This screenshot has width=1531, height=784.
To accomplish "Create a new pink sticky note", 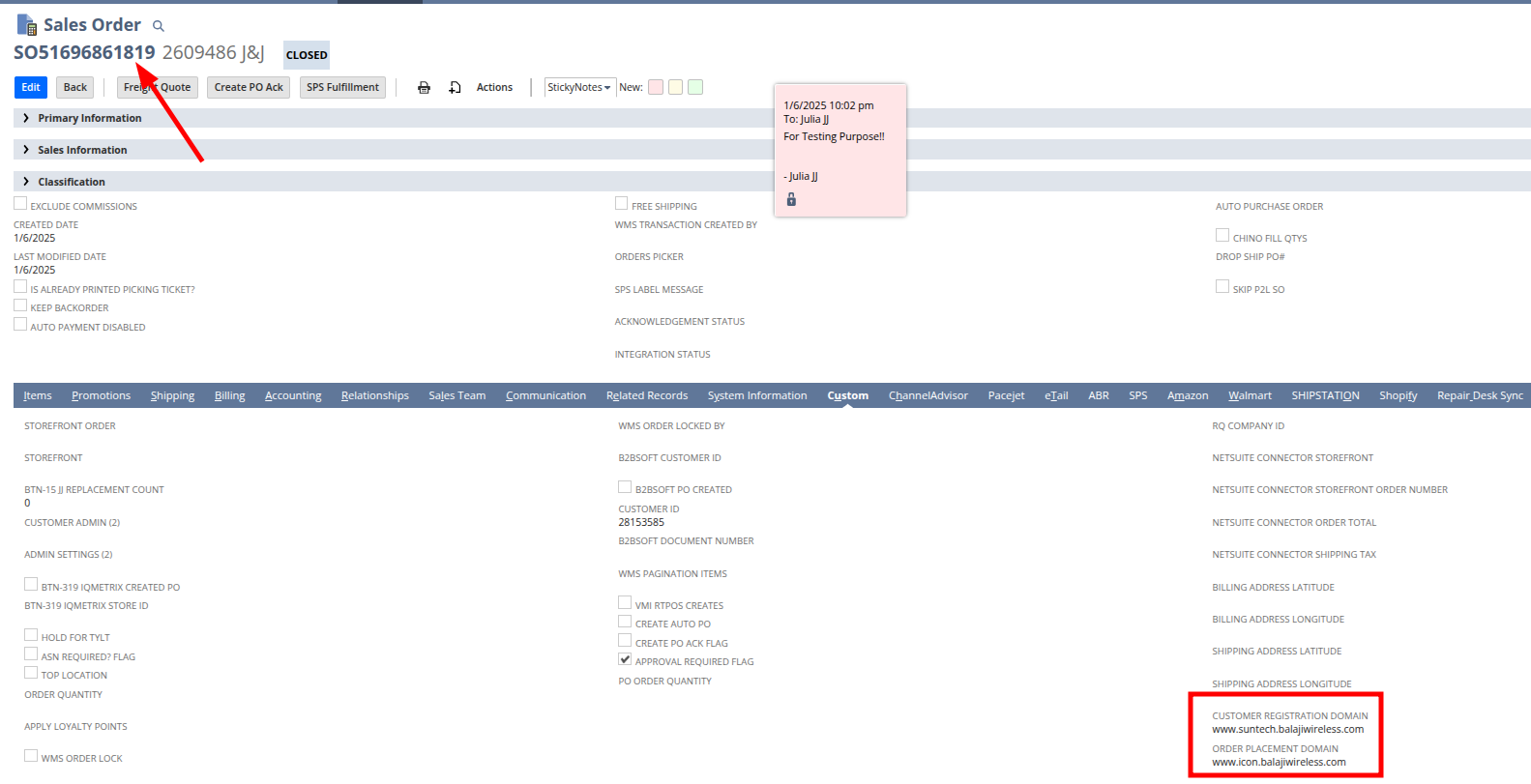I will [656, 87].
